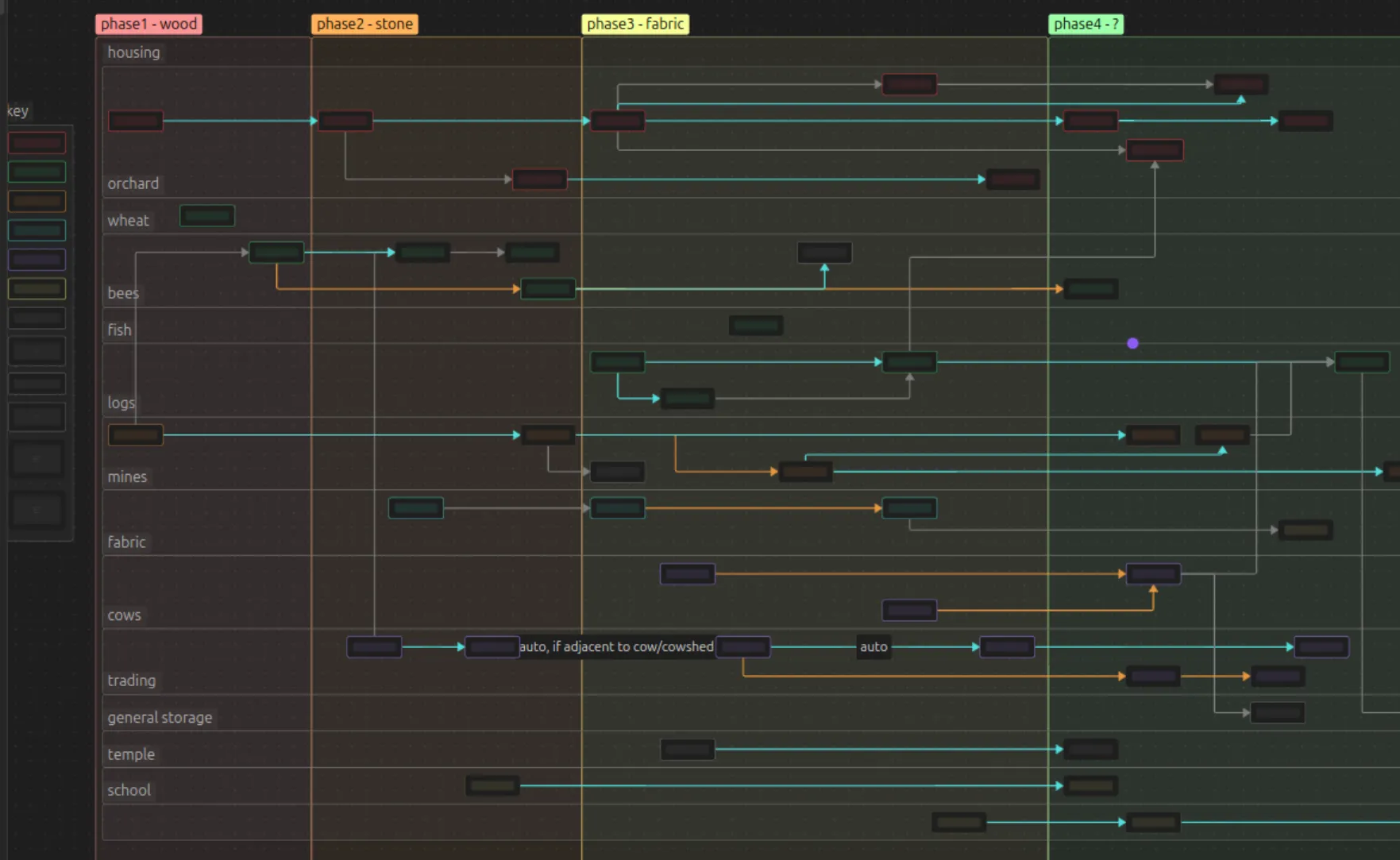Click the 'auto, if adjacent to cow/cowshed' edge label
1400x860 pixels.
pos(616,647)
